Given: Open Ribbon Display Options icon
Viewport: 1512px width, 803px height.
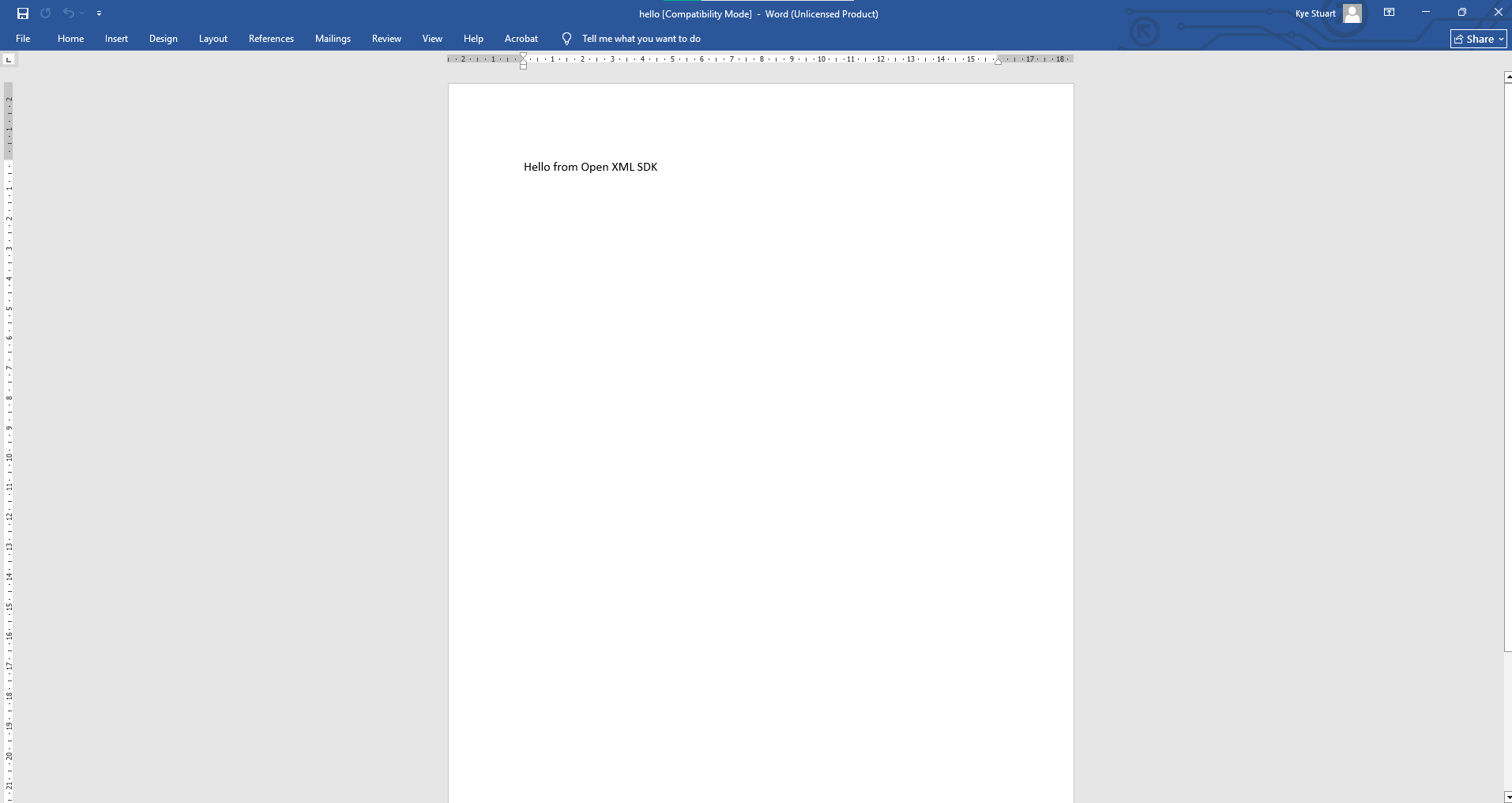Looking at the screenshot, I should (x=1389, y=13).
